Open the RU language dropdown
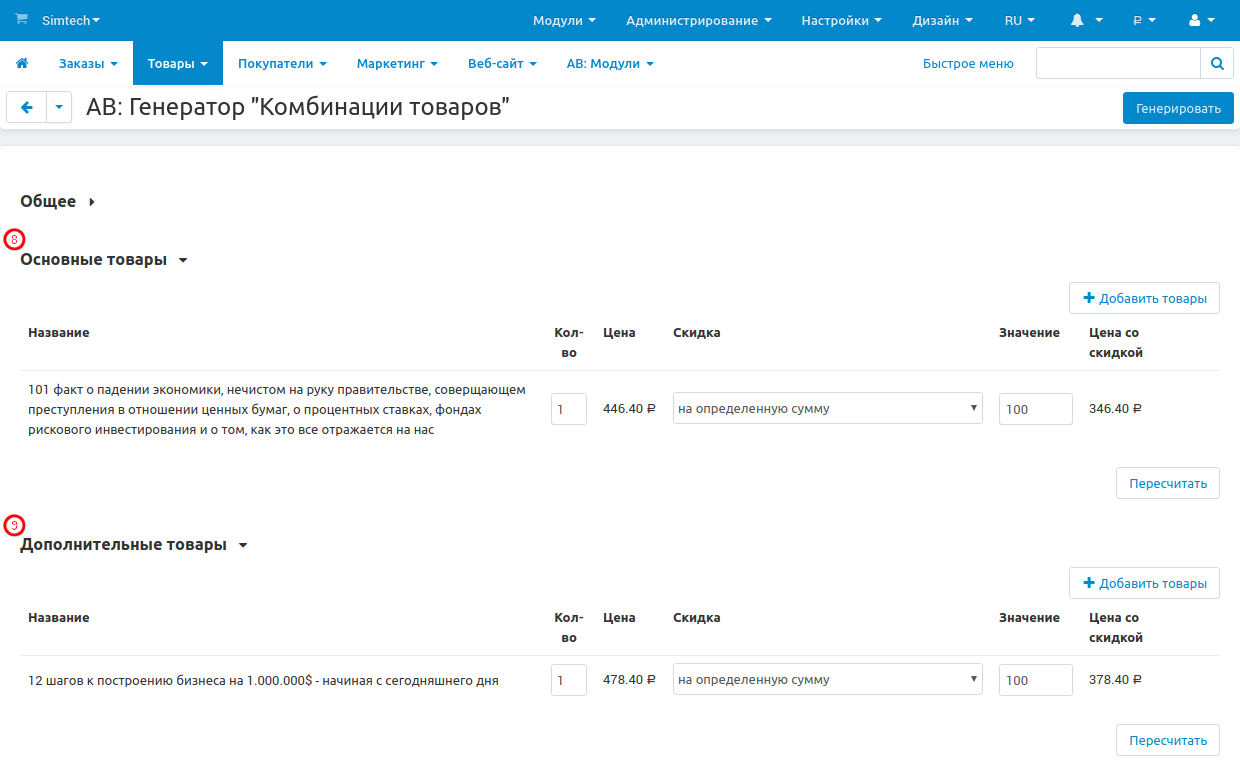The image size is (1240, 760). pos(1019,19)
